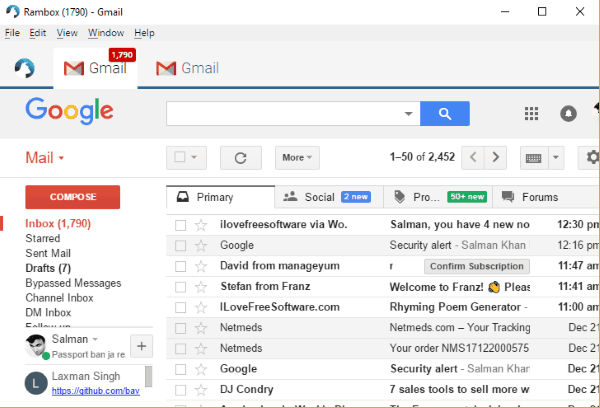Select checkbox for ilovefreesoftware via Wo. email
This screenshot has height=408, width=600.
click(x=181, y=225)
